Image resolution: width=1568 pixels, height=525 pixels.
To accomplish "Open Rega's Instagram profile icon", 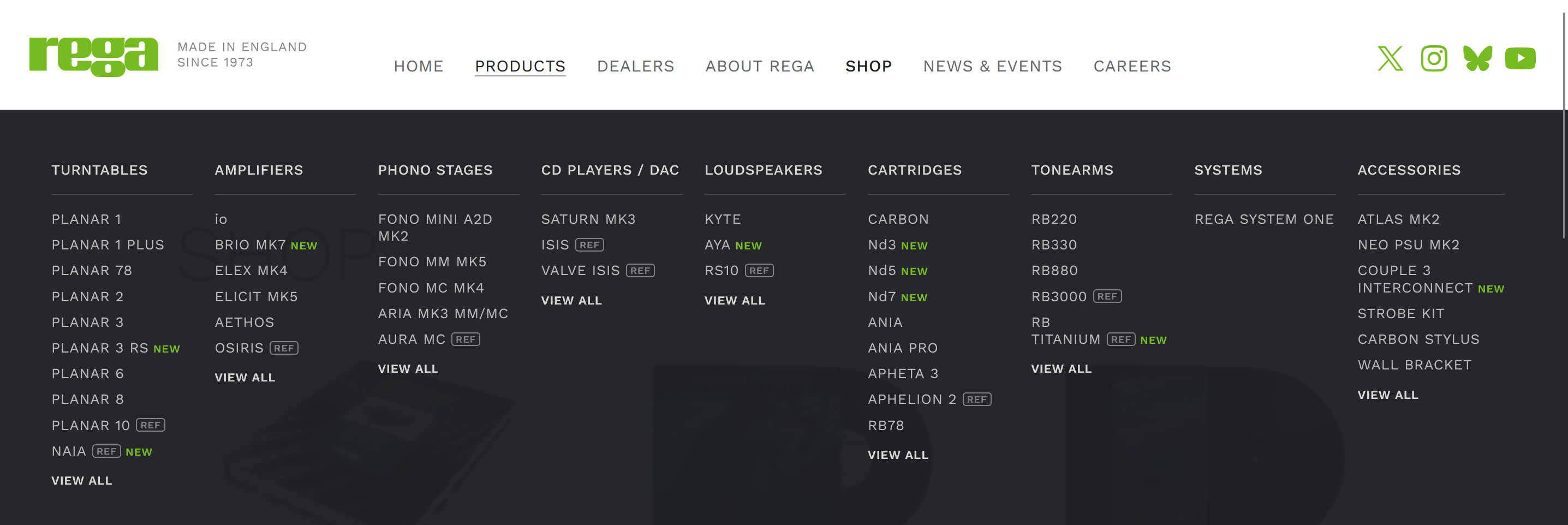I will pyautogui.click(x=1434, y=58).
